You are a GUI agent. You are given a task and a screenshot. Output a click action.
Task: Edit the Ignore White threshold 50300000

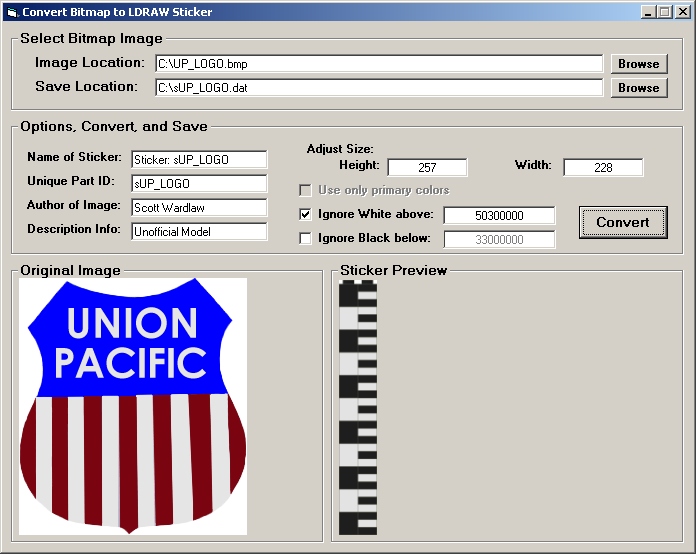pos(499,216)
